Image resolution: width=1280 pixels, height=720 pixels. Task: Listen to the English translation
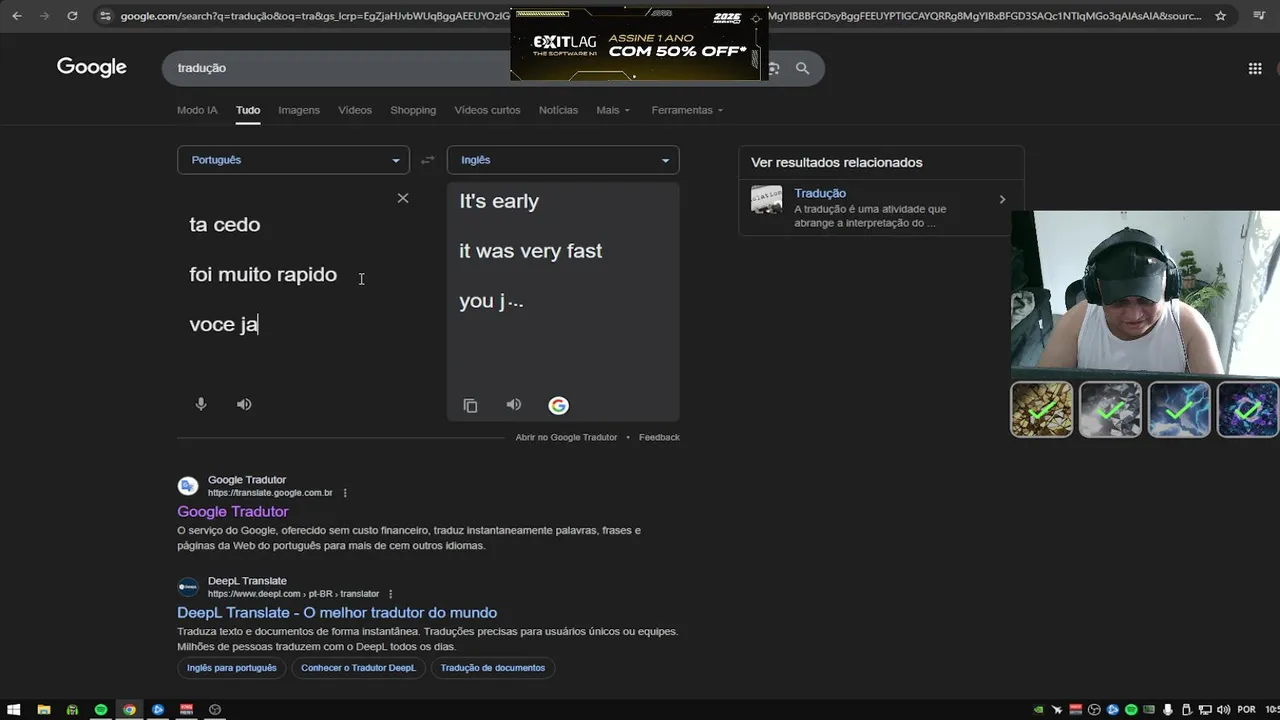coord(514,404)
